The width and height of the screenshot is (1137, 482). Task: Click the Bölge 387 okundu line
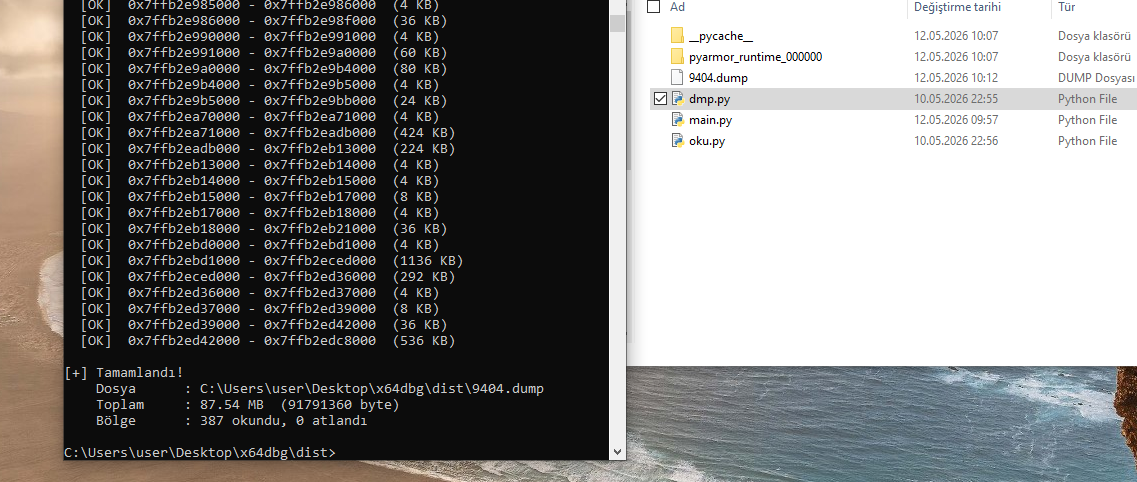[231, 420]
